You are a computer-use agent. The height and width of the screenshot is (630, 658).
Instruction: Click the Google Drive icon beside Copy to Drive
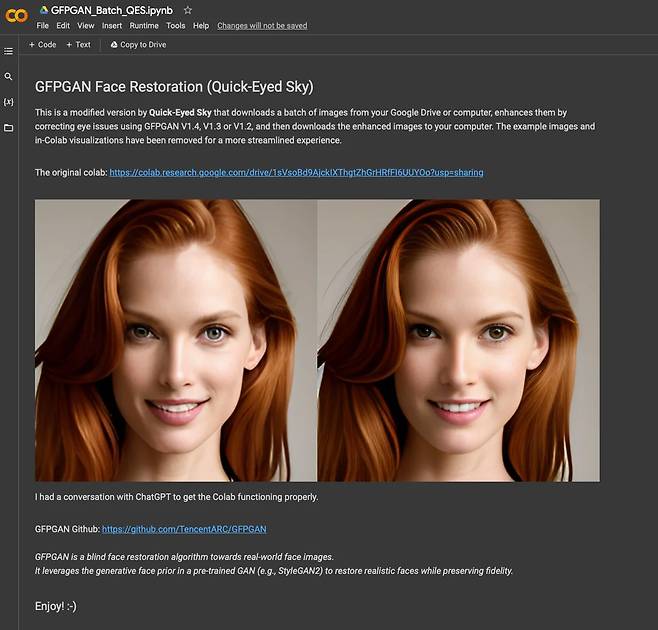click(x=114, y=45)
